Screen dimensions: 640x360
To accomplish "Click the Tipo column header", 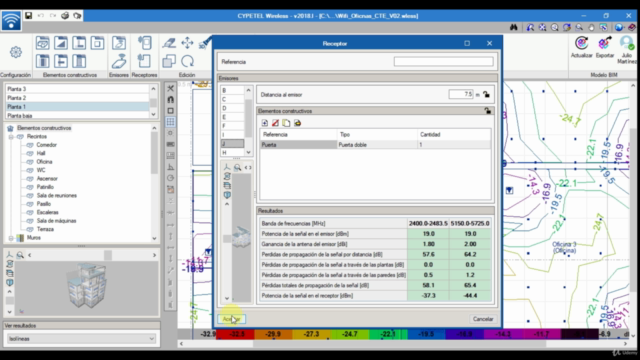I will click(377, 134).
